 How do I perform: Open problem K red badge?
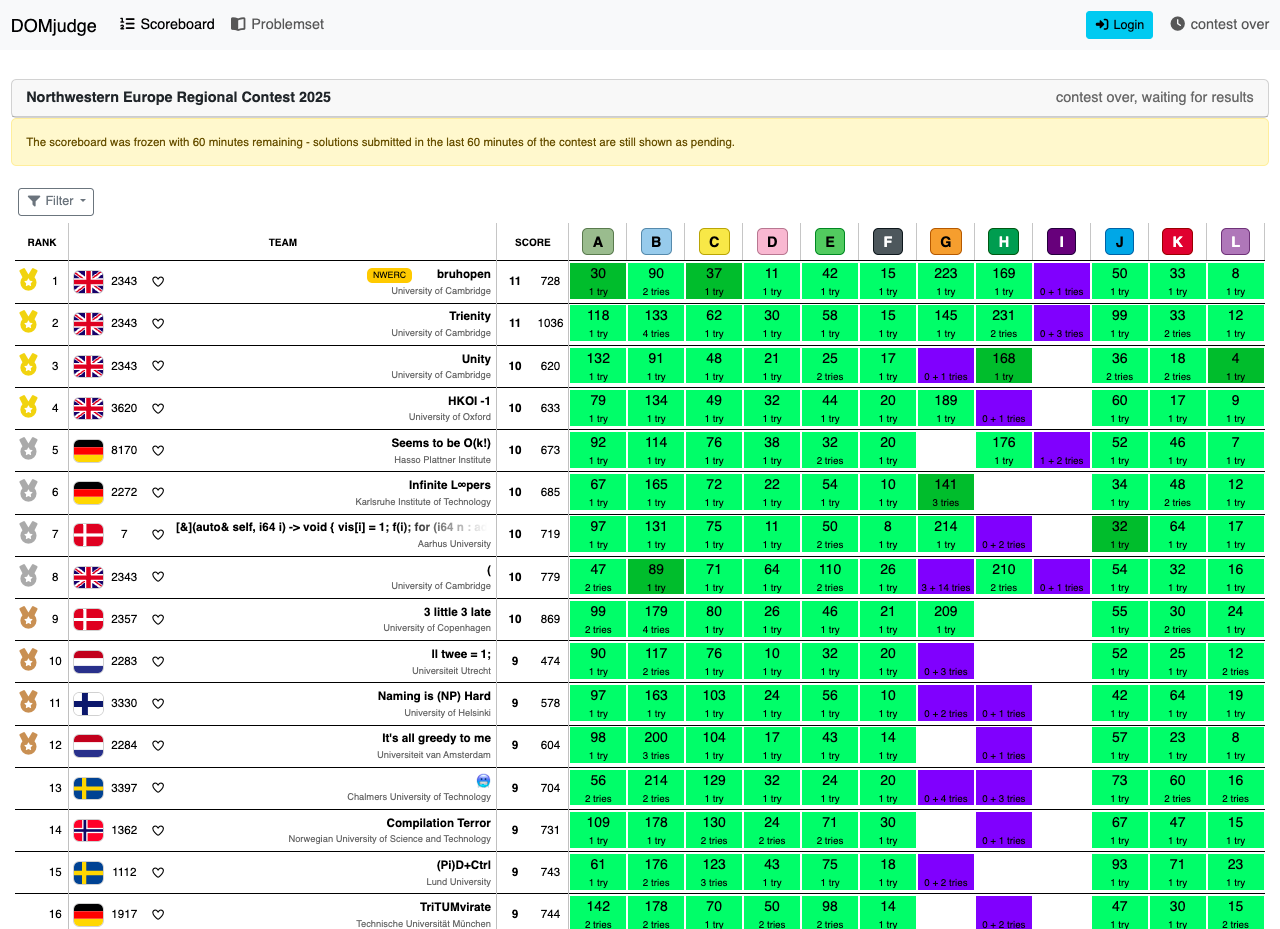tap(1178, 241)
